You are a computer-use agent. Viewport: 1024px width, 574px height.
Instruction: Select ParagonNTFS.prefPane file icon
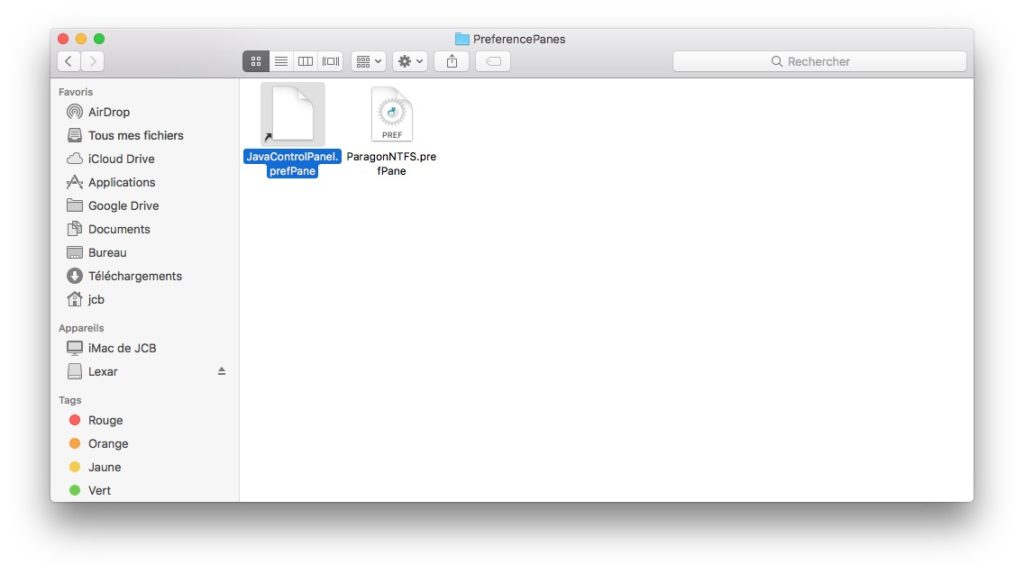click(x=392, y=114)
